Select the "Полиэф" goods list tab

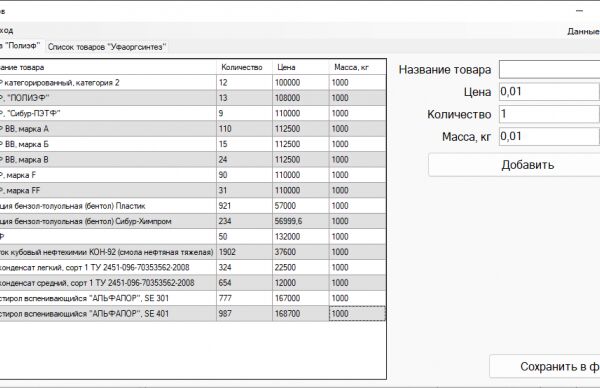click(21, 46)
